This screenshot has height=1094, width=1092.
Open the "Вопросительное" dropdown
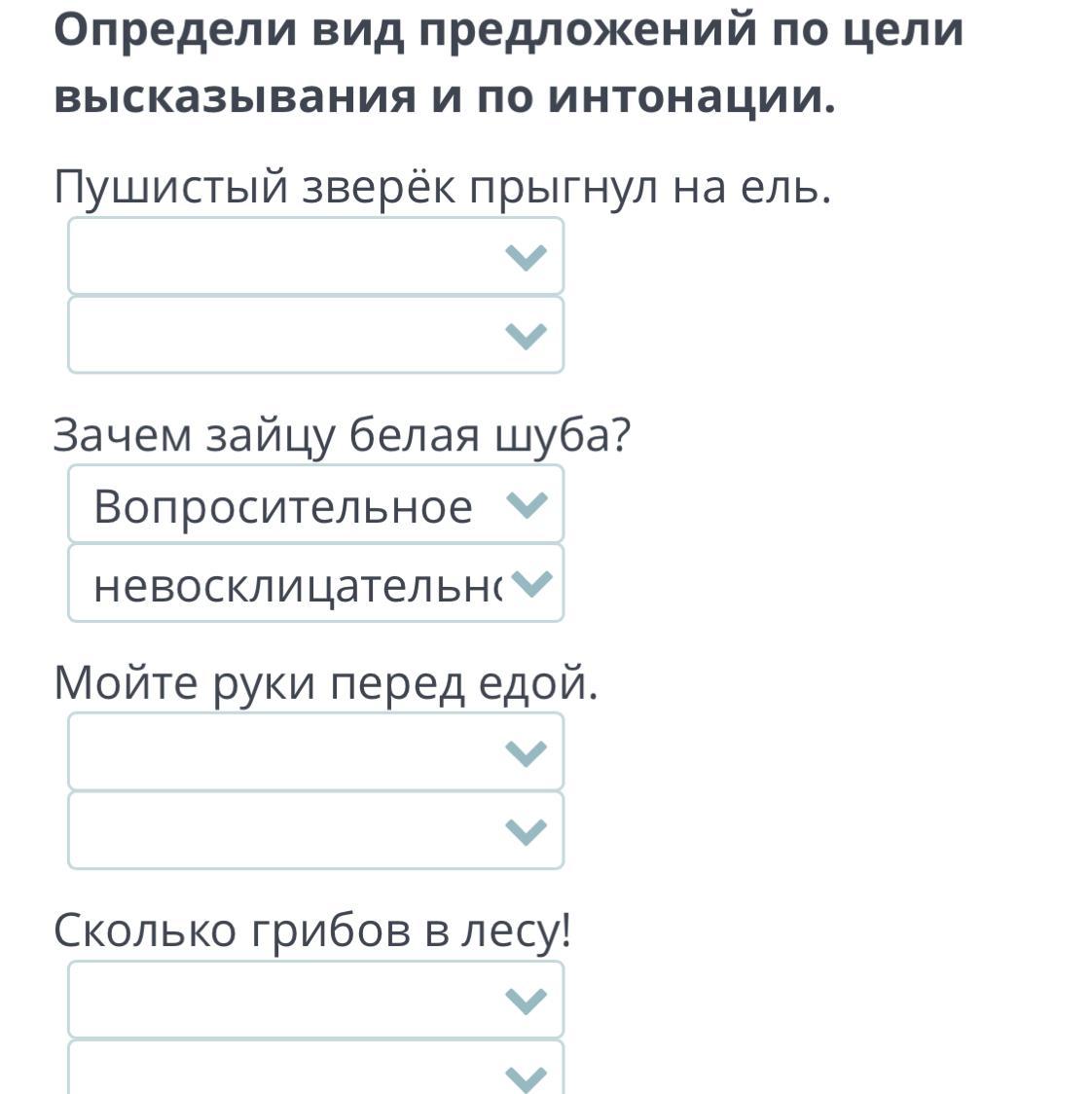point(315,504)
